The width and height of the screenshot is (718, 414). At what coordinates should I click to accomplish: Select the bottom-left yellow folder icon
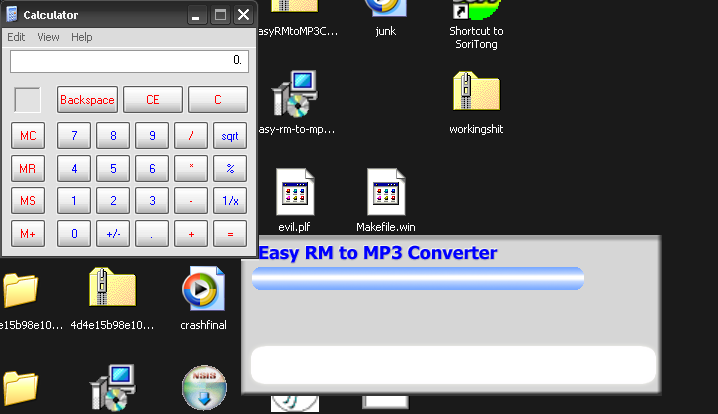pos(21,388)
